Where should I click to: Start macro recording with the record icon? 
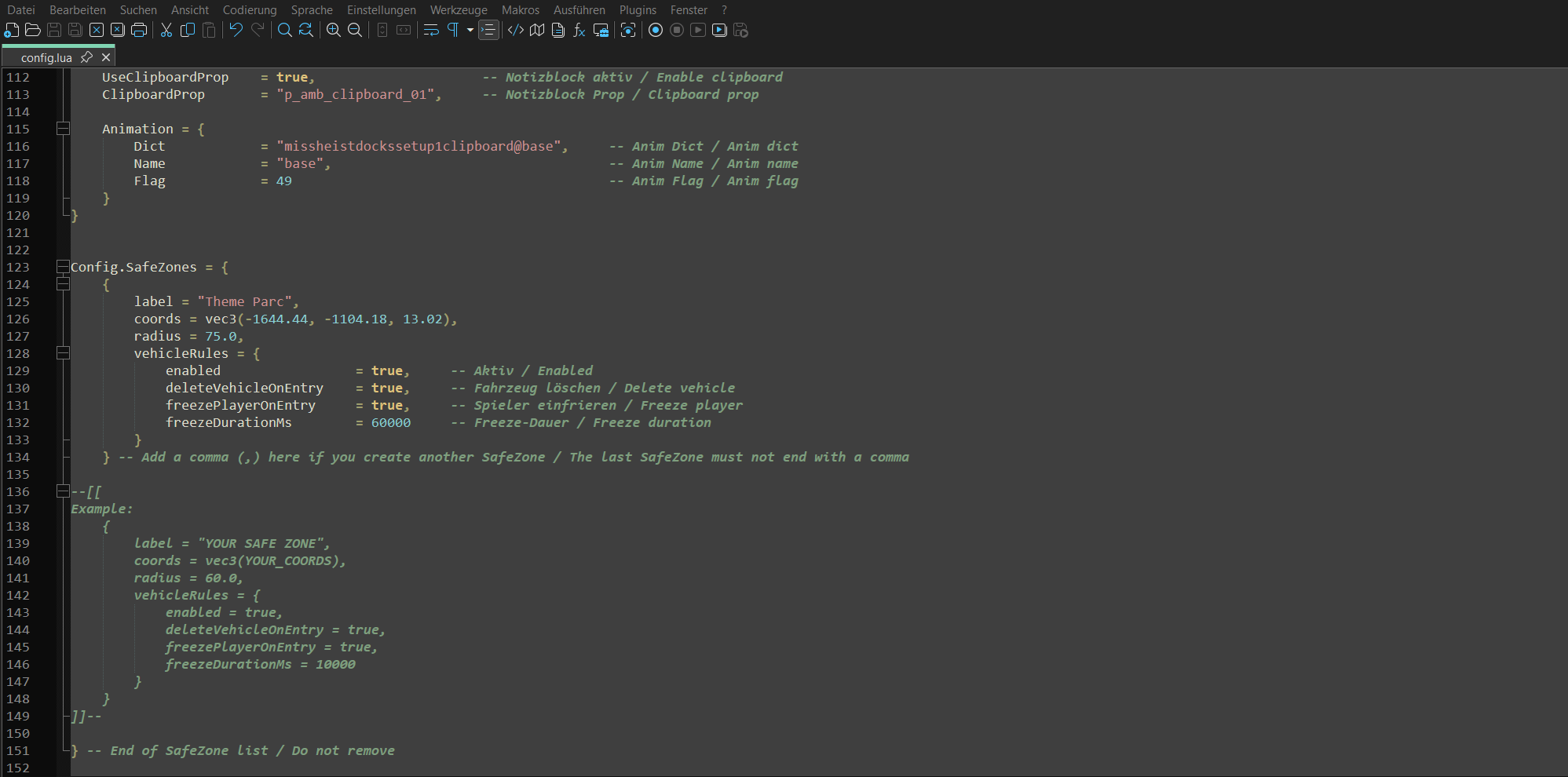coord(656,30)
